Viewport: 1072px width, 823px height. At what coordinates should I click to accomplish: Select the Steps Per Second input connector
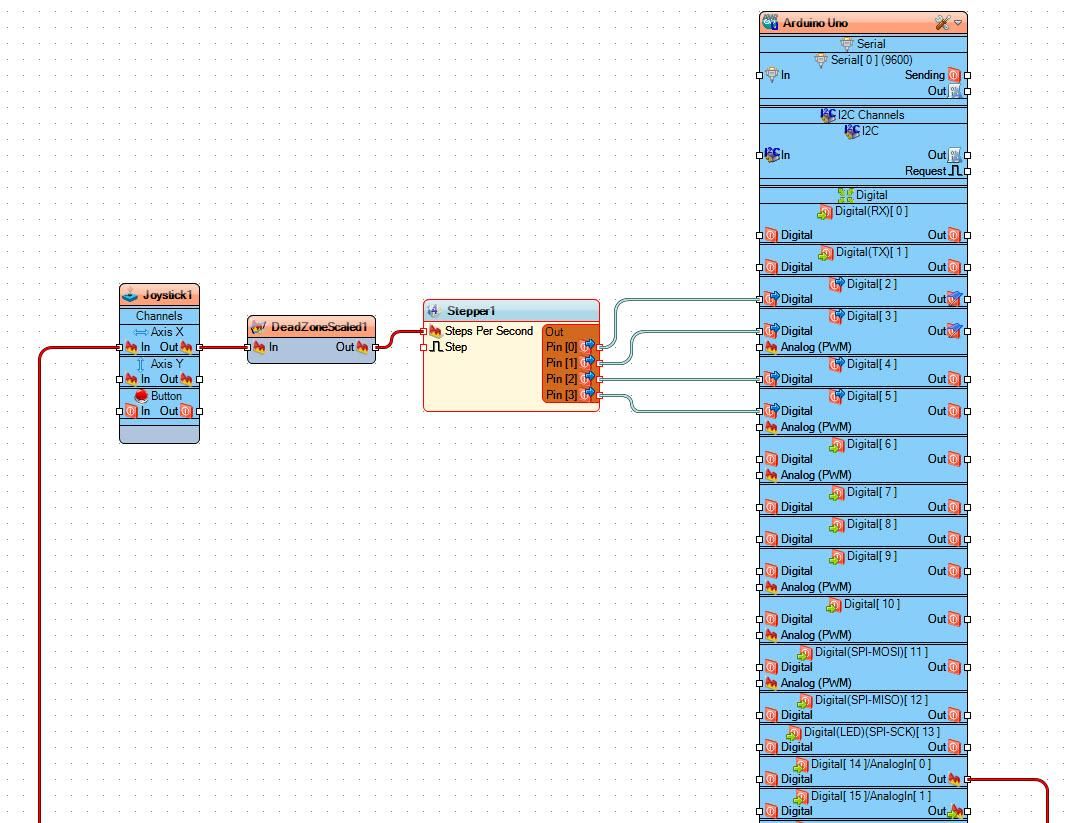425,331
